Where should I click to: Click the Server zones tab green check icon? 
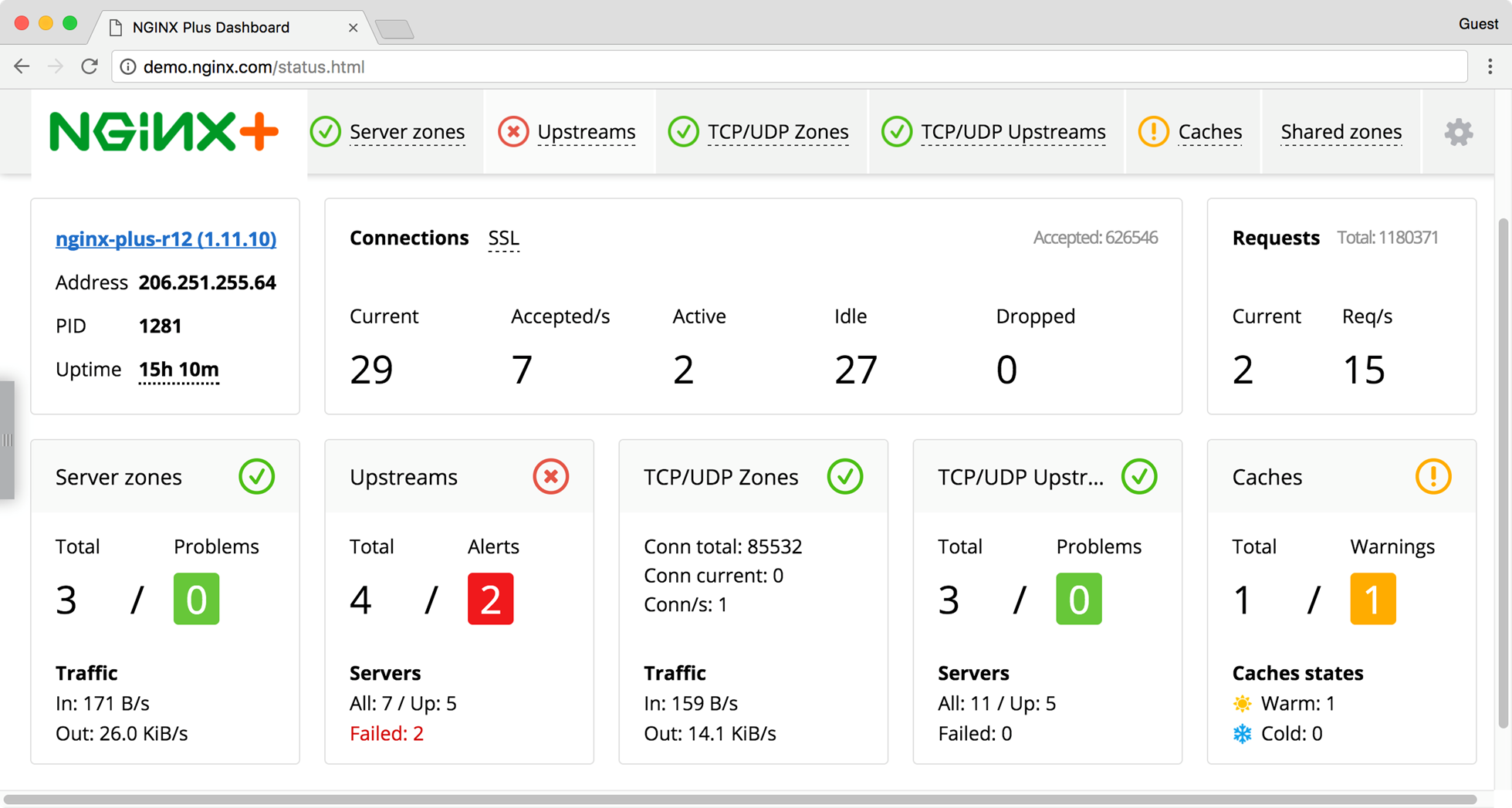tap(326, 132)
